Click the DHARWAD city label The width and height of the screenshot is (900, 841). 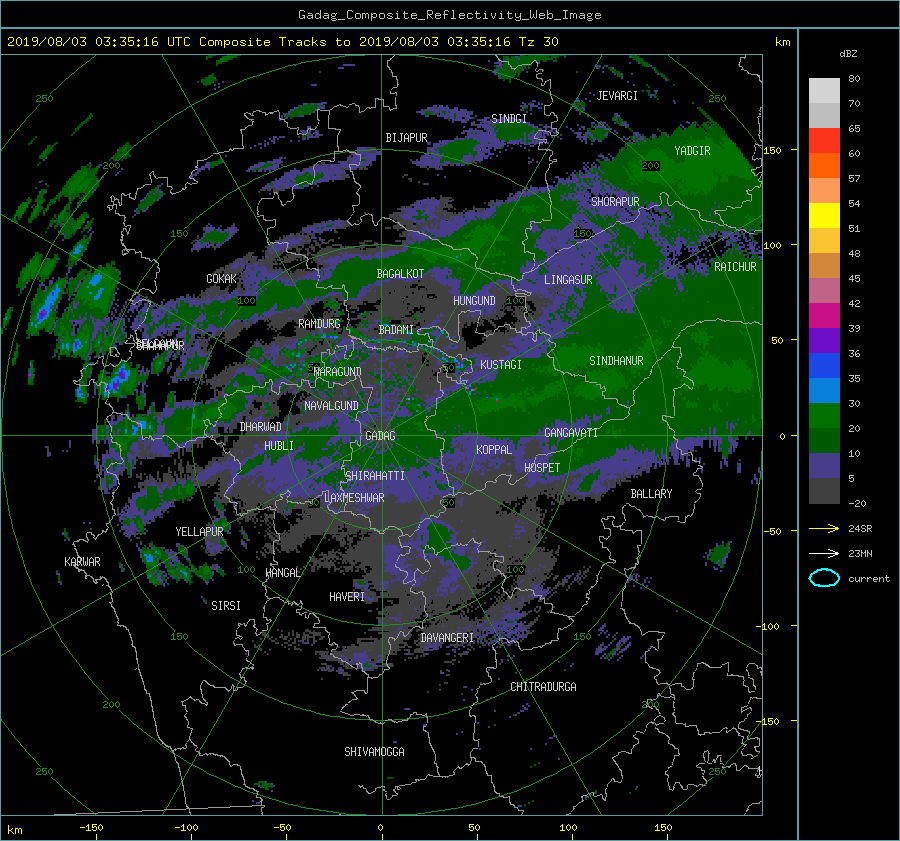click(x=261, y=427)
